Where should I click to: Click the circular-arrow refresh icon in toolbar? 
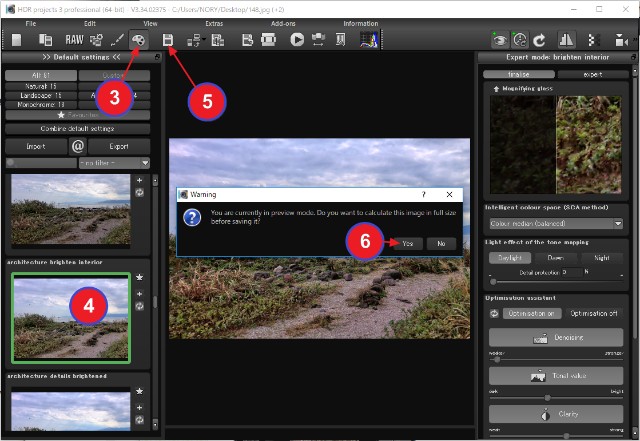pyautogui.click(x=539, y=40)
